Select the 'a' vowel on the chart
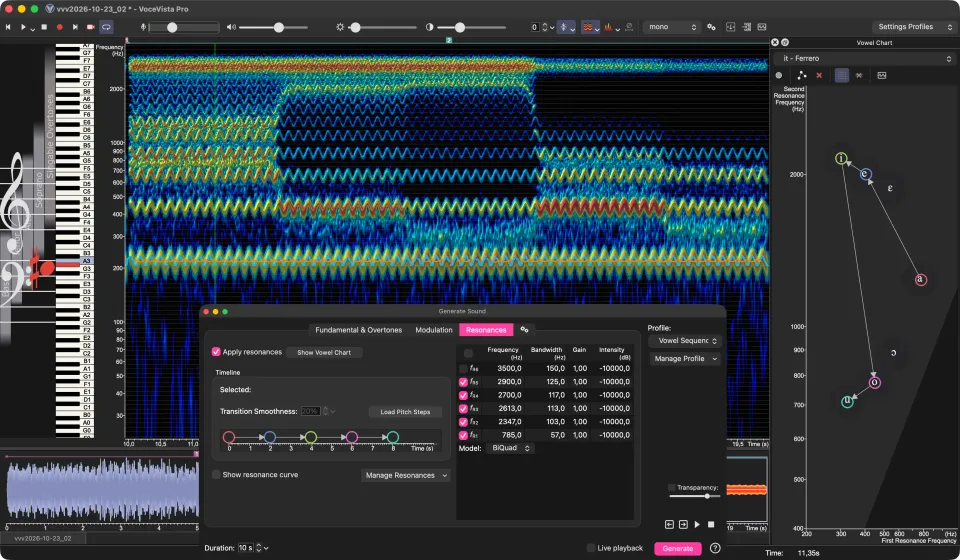This screenshot has width=960, height=560. 920,280
